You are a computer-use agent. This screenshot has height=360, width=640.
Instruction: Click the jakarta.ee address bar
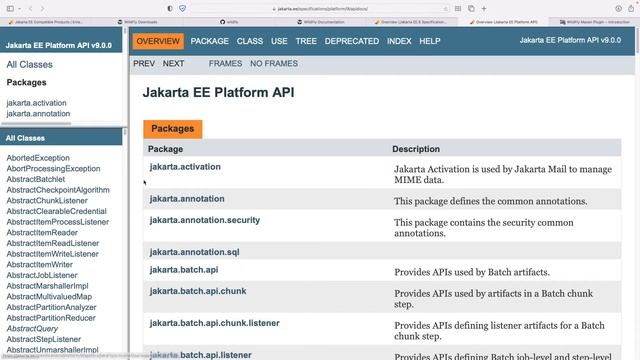point(320,9)
